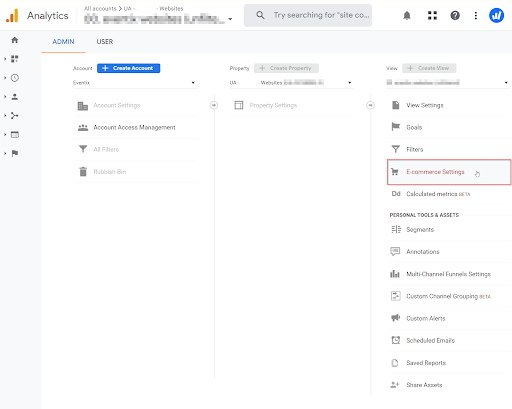Viewport: 512px width, 409px height.
Task: Open the three-dot more options menu
Action: click(x=476, y=15)
